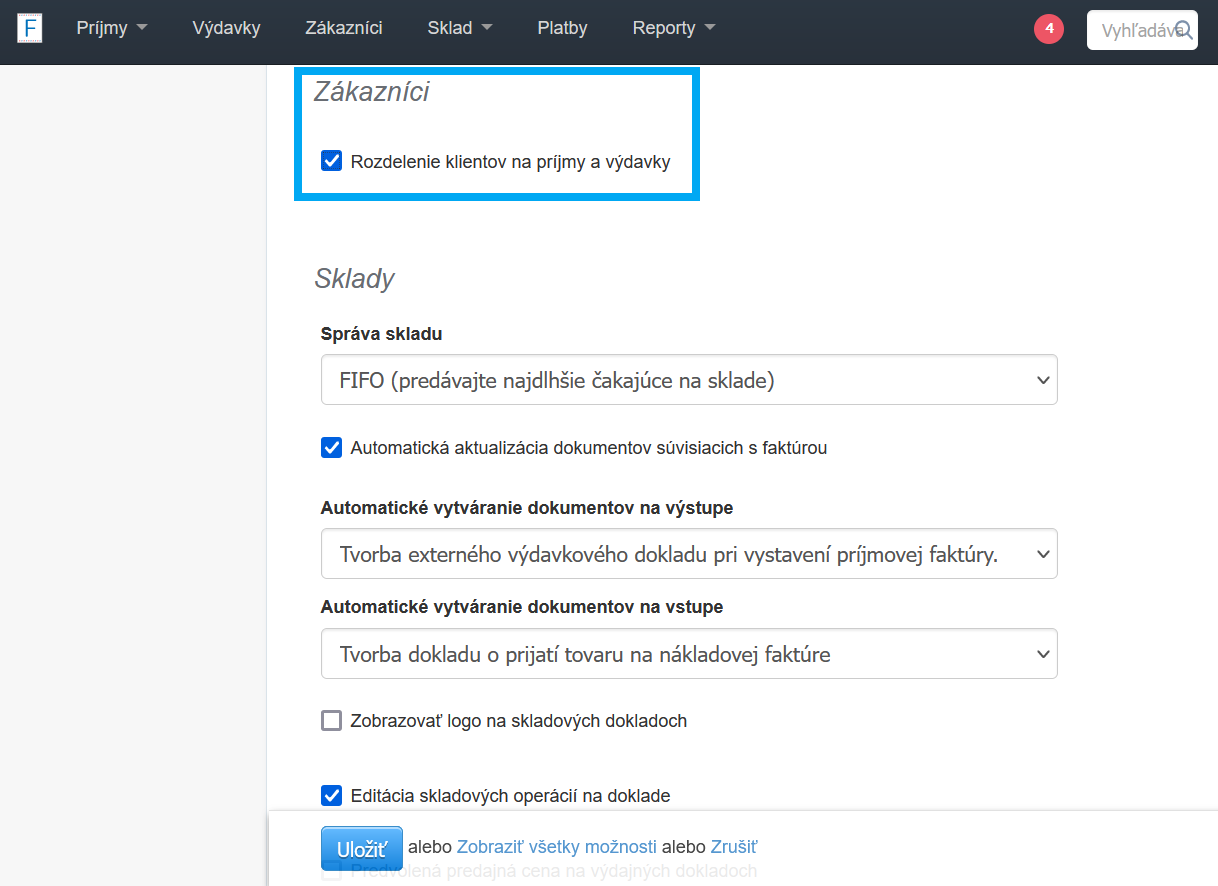This screenshot has height=886, width=1218.
Task: Click the Uložiť save button
Action: (361, 849)
